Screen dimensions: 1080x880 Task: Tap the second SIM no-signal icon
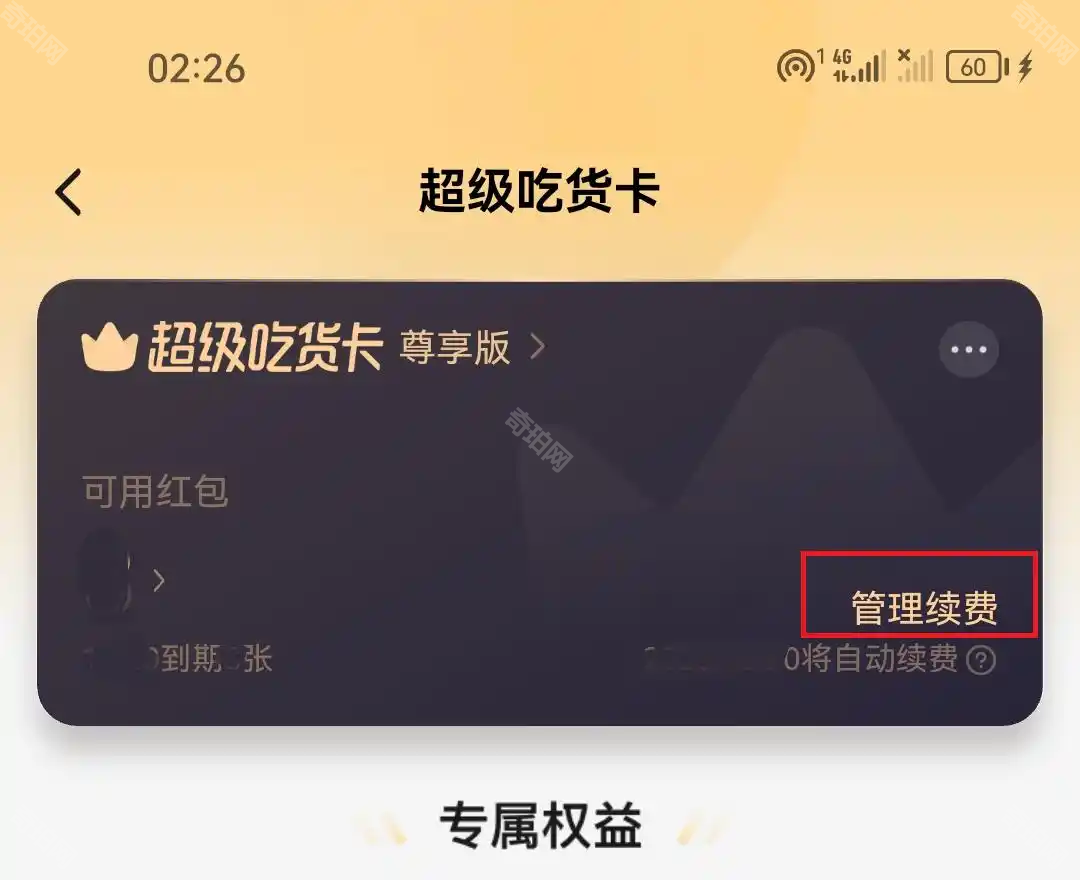915,66
